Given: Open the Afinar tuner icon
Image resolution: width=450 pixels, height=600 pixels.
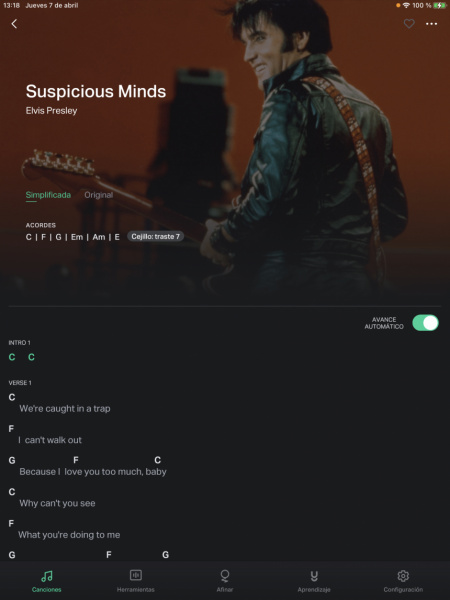Looking at the screenshot, I should click(x=225, y=576).
